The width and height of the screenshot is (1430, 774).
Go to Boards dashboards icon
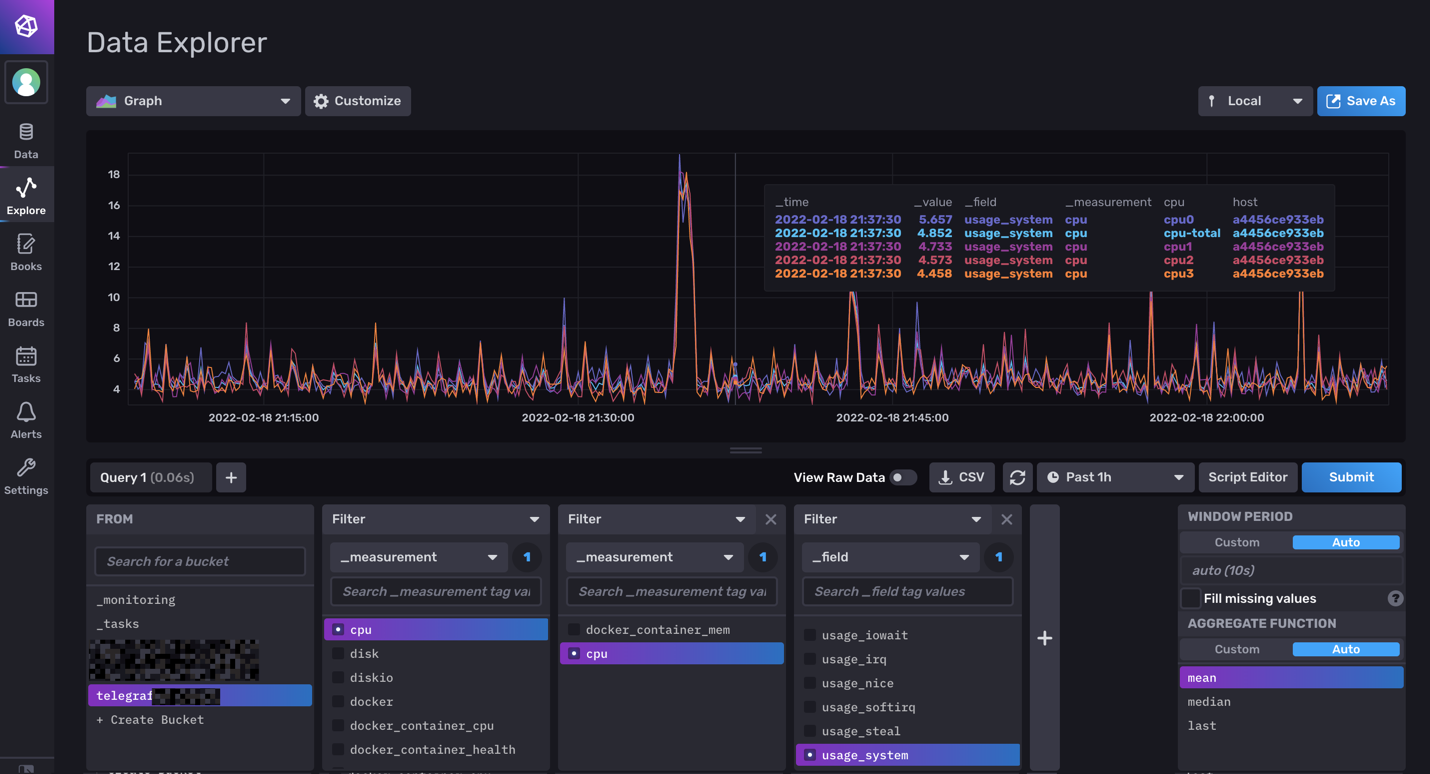[x=26, y=308]
